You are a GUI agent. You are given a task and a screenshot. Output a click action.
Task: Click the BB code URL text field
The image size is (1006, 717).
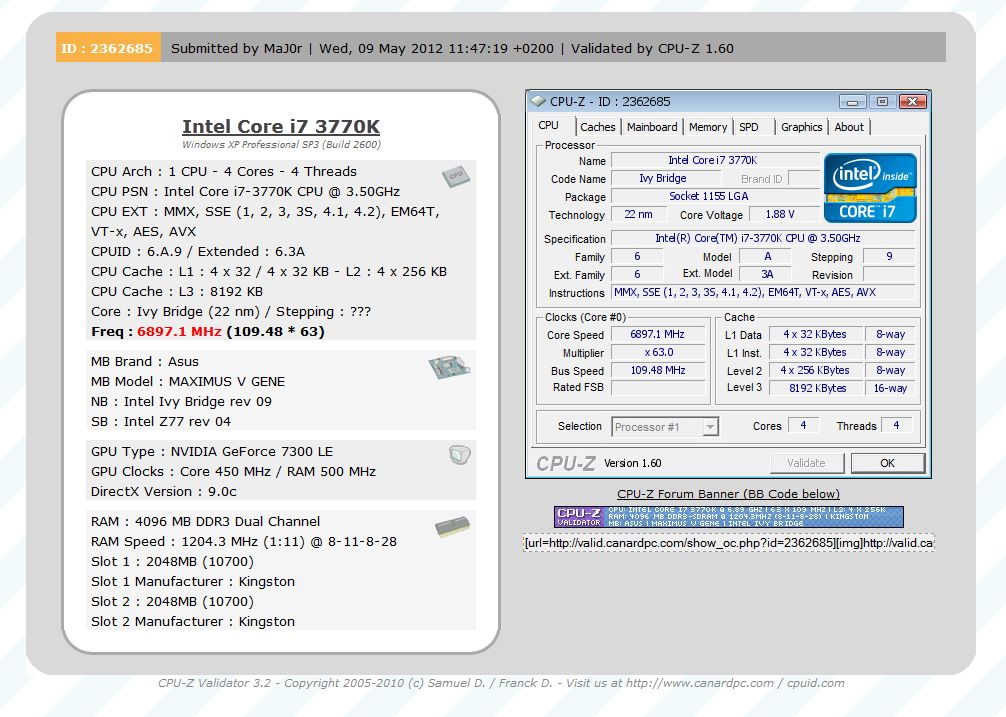point(728,542)
